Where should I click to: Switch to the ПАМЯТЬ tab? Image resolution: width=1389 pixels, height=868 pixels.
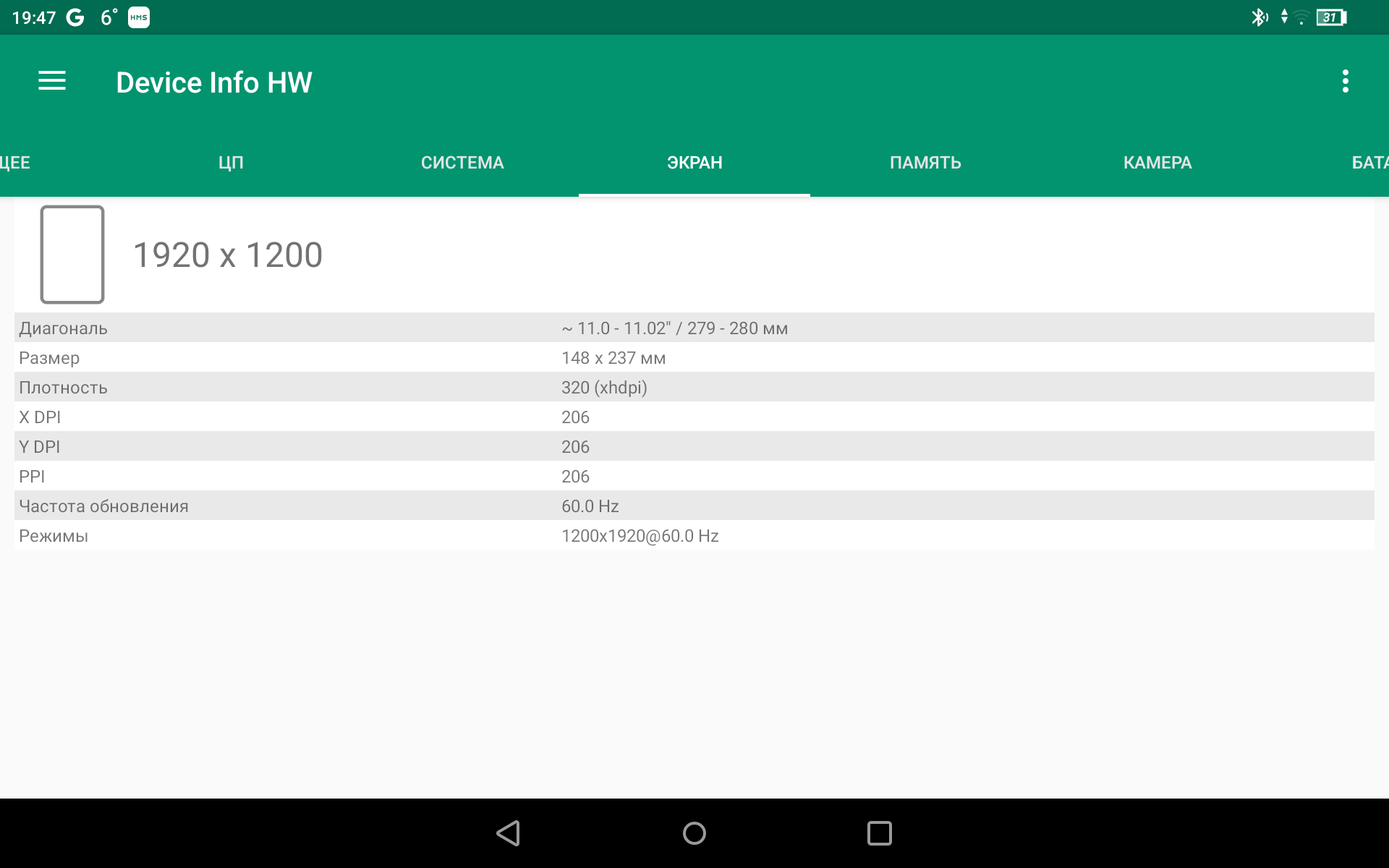925,163
